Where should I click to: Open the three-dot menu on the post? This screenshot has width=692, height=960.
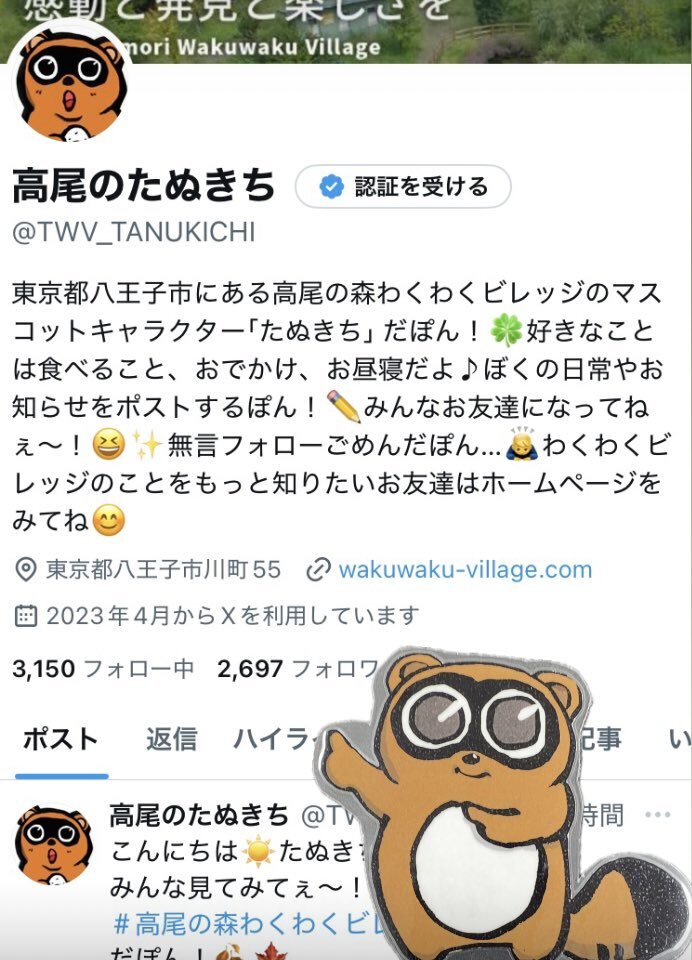658,815
